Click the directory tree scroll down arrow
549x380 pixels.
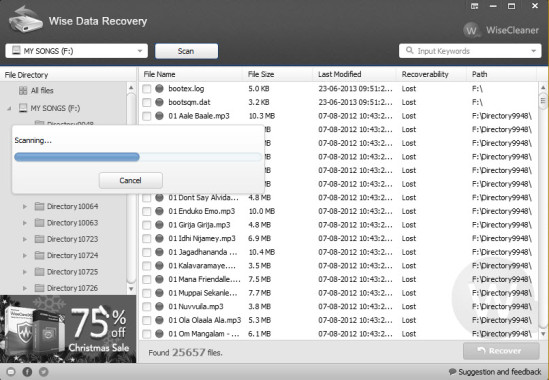pos(131,289)
